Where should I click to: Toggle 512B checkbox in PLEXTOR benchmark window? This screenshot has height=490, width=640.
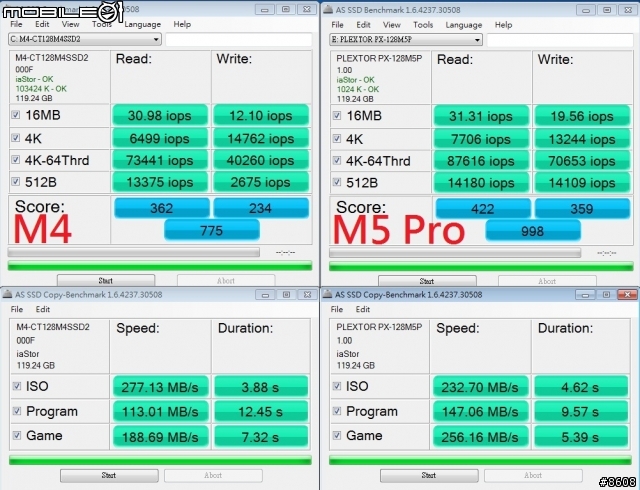click(337, 182)
